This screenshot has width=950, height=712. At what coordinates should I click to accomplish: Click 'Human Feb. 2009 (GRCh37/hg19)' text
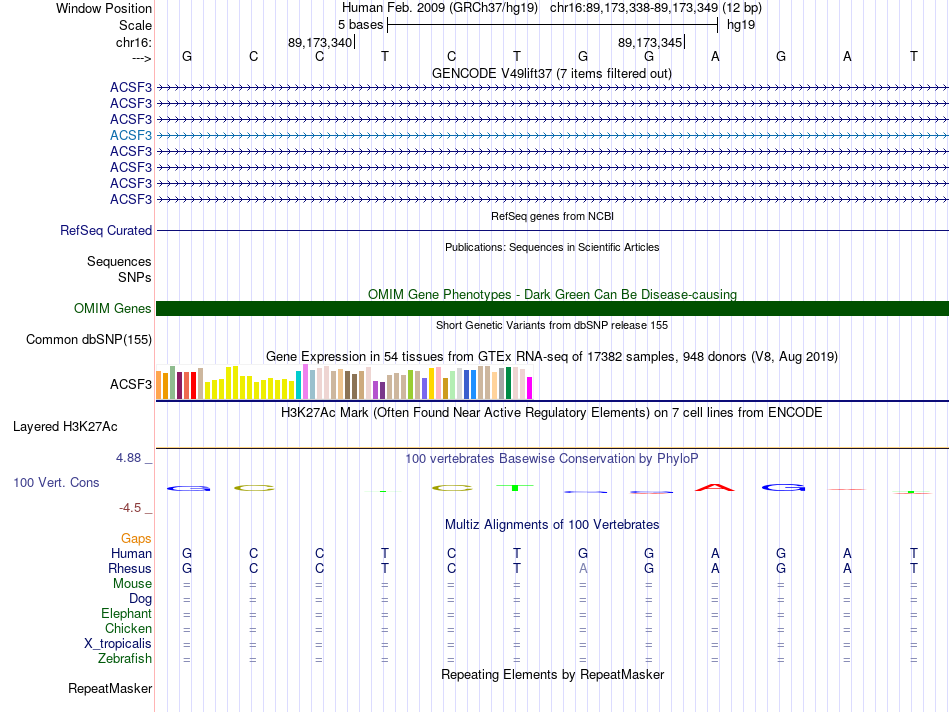point(440,8)
